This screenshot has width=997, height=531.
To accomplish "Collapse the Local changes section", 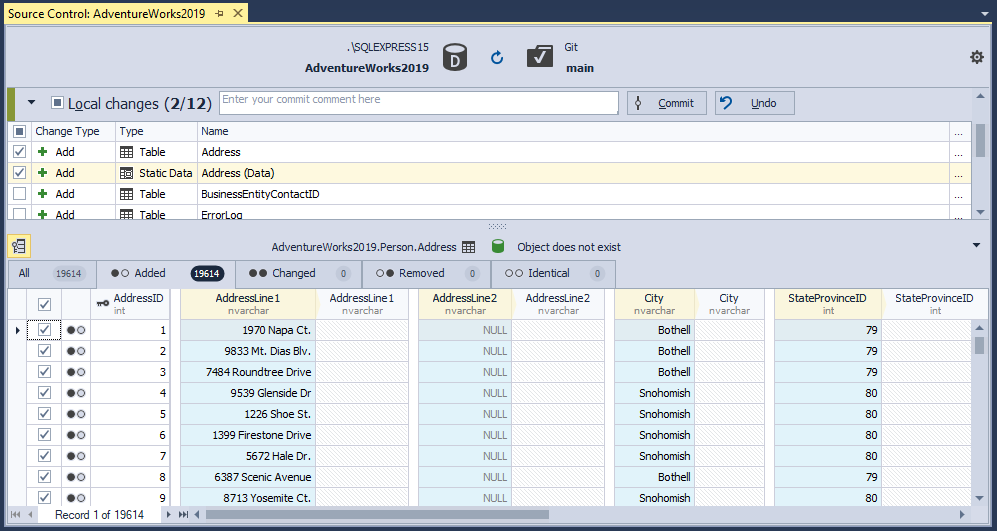I will [31, 102].
